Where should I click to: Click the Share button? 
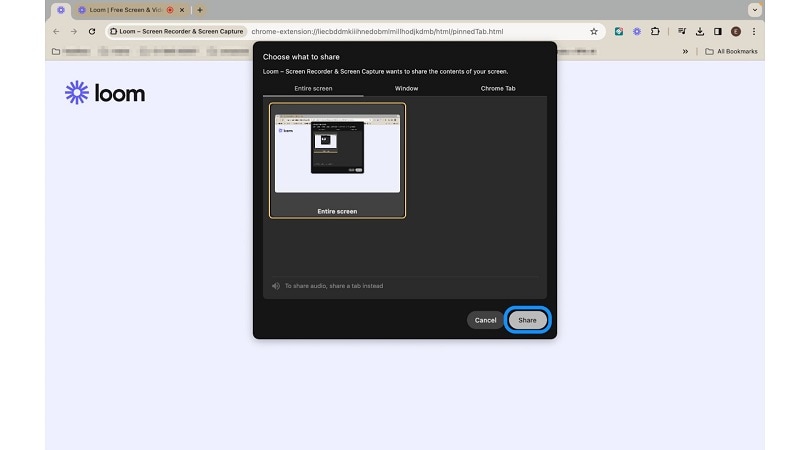coord(527,320)
